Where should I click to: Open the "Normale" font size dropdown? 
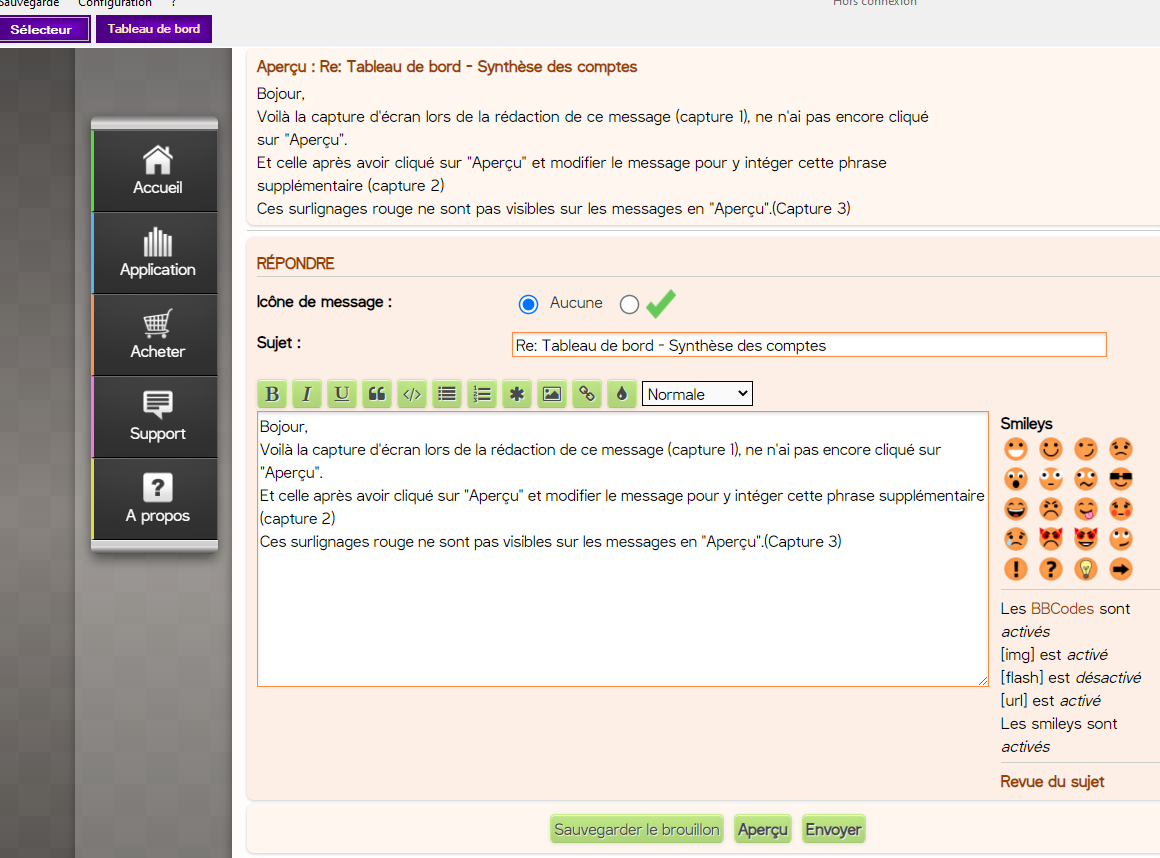(x=697, y=394)
